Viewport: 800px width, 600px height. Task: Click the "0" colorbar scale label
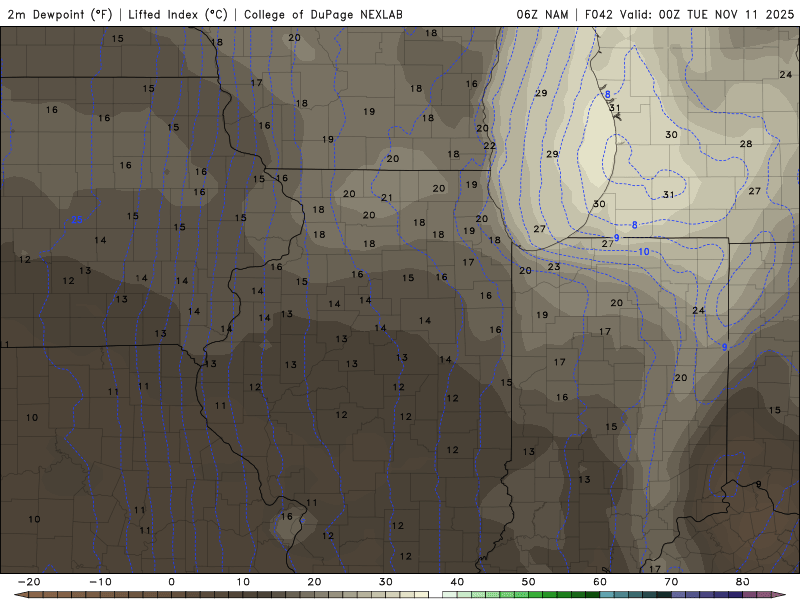(171, 582)
